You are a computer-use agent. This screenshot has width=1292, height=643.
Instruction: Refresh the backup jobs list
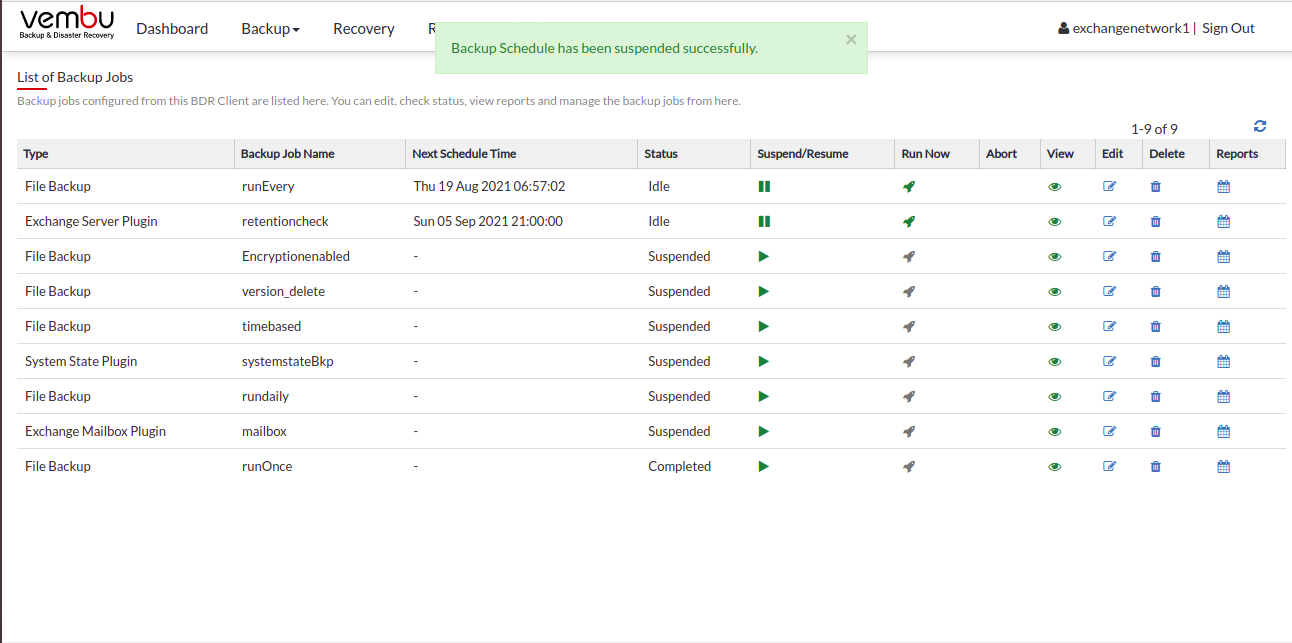[x=1260, y=126]
